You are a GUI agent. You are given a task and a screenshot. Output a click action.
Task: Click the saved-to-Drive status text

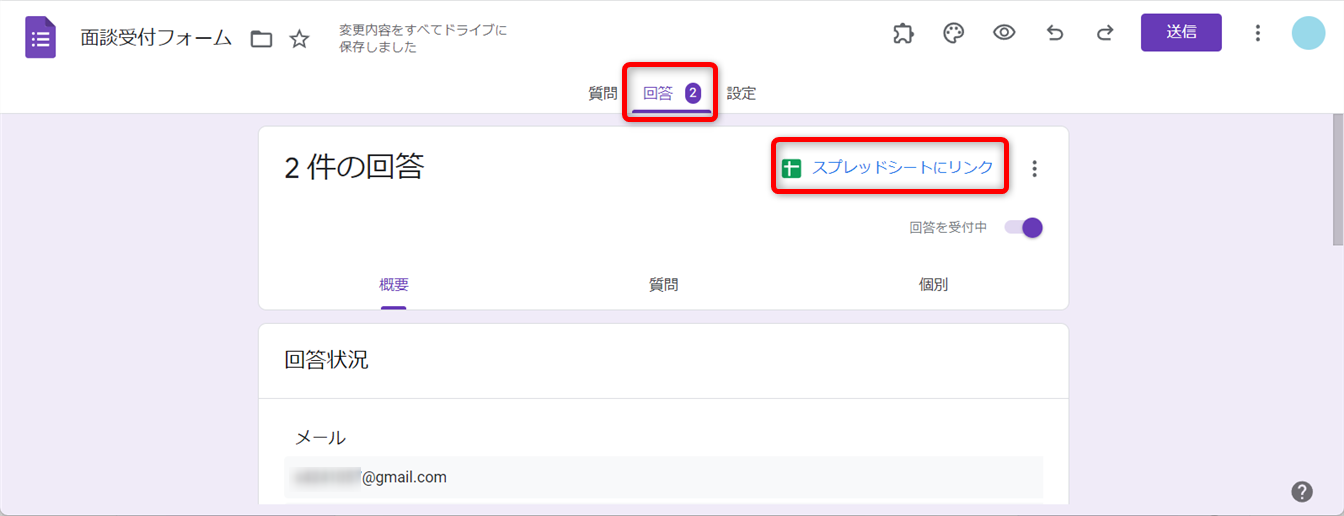(x=423, y=38)
